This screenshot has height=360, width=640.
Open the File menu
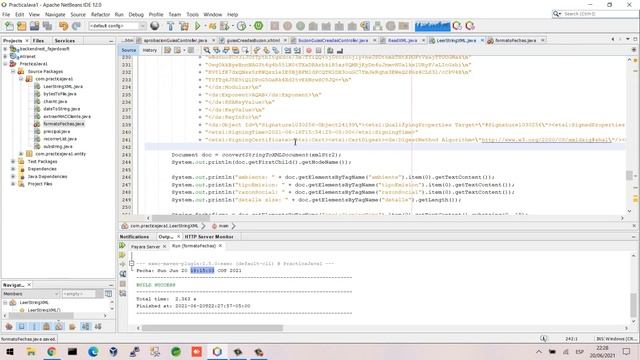(6, 14)
